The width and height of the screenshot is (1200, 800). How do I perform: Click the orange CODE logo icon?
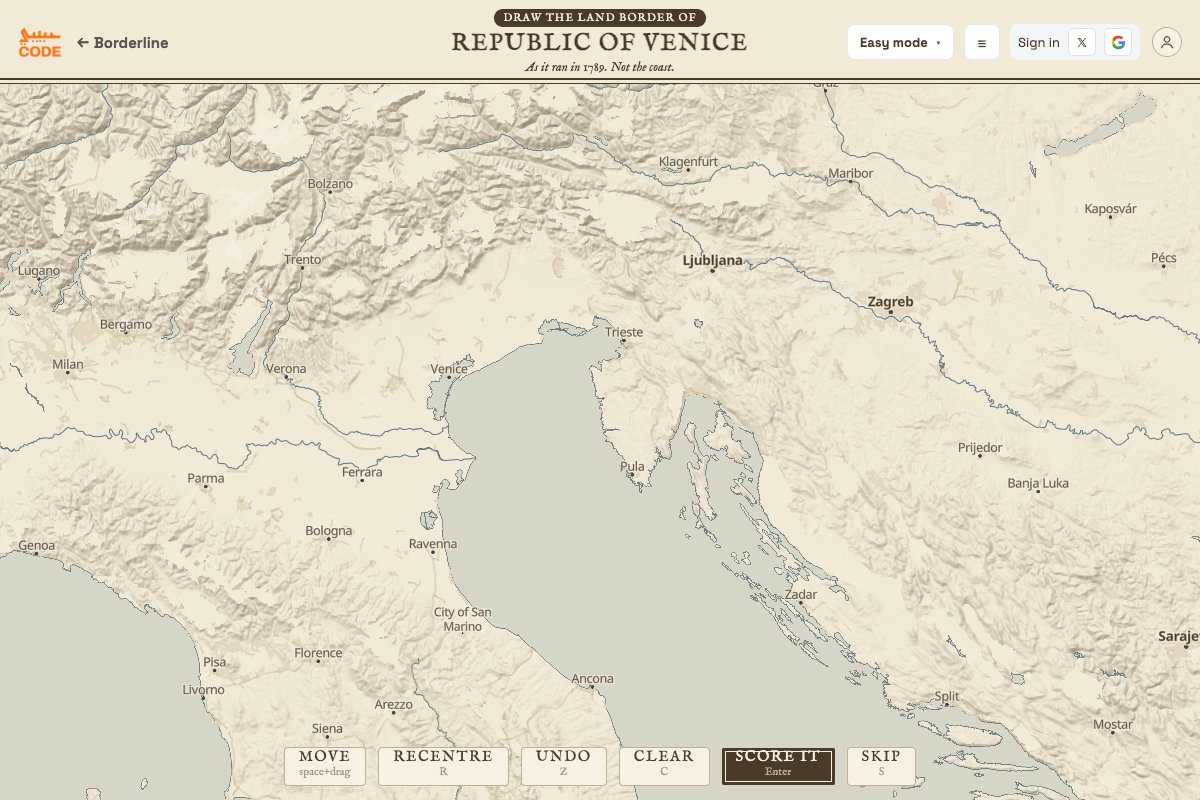coord(40,42)
